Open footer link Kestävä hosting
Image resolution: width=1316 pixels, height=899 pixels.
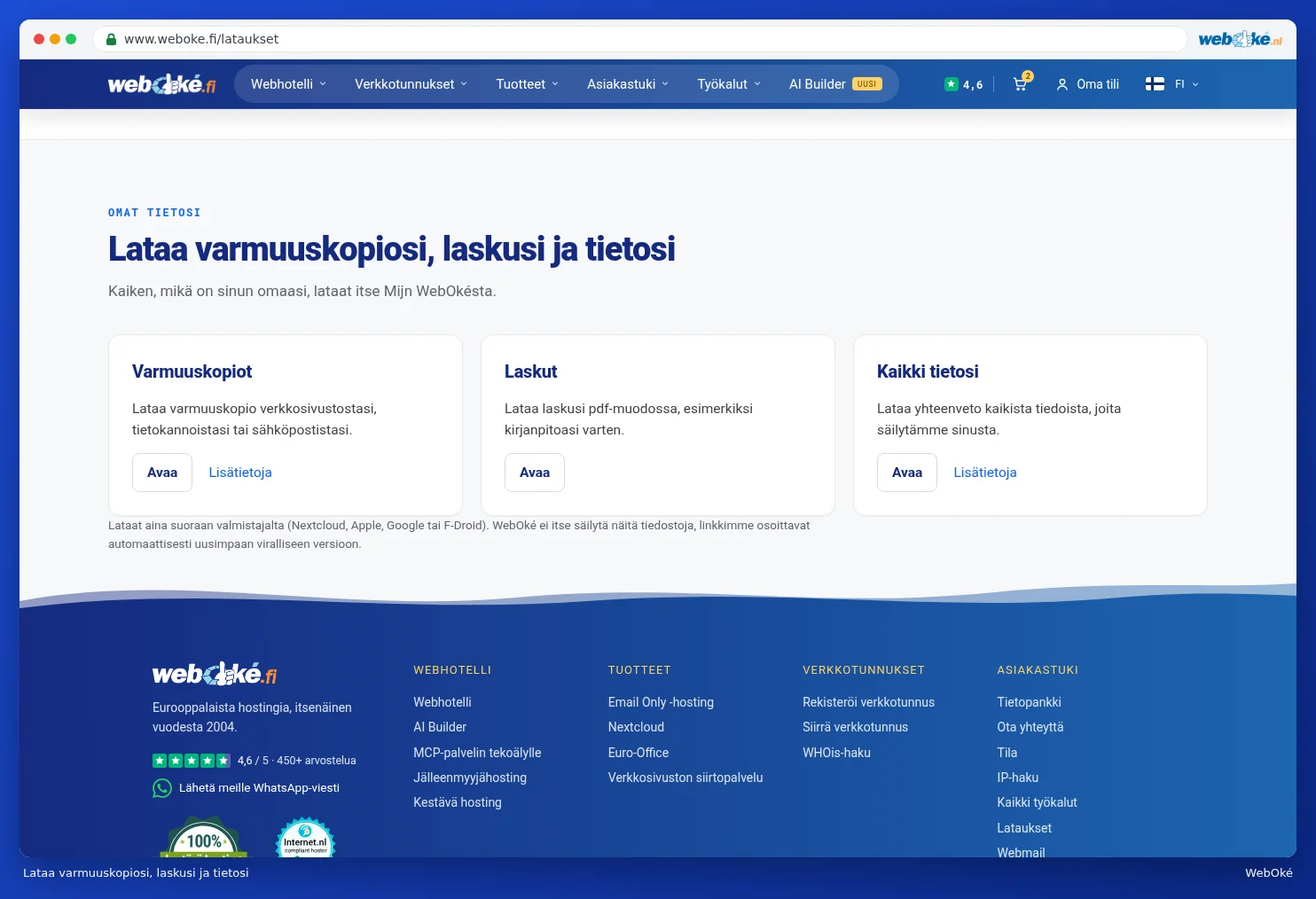click(x=458, y=802)
